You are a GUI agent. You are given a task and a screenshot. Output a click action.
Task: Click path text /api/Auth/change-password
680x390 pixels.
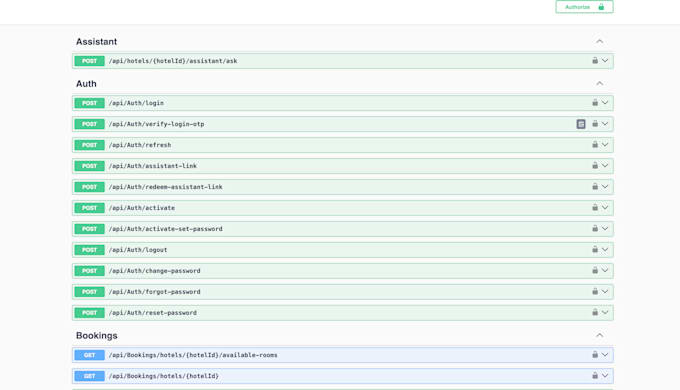tap(155, 271)
